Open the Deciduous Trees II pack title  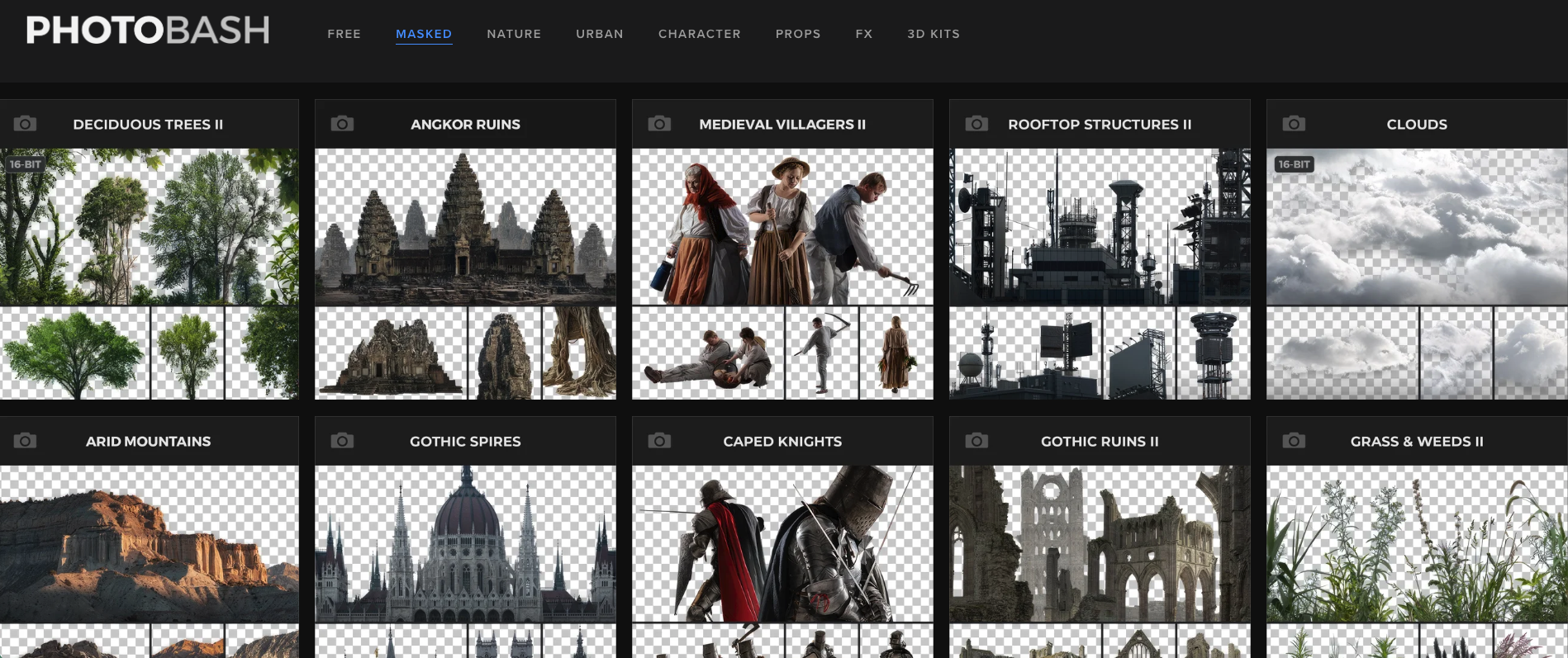click(148, 125)
